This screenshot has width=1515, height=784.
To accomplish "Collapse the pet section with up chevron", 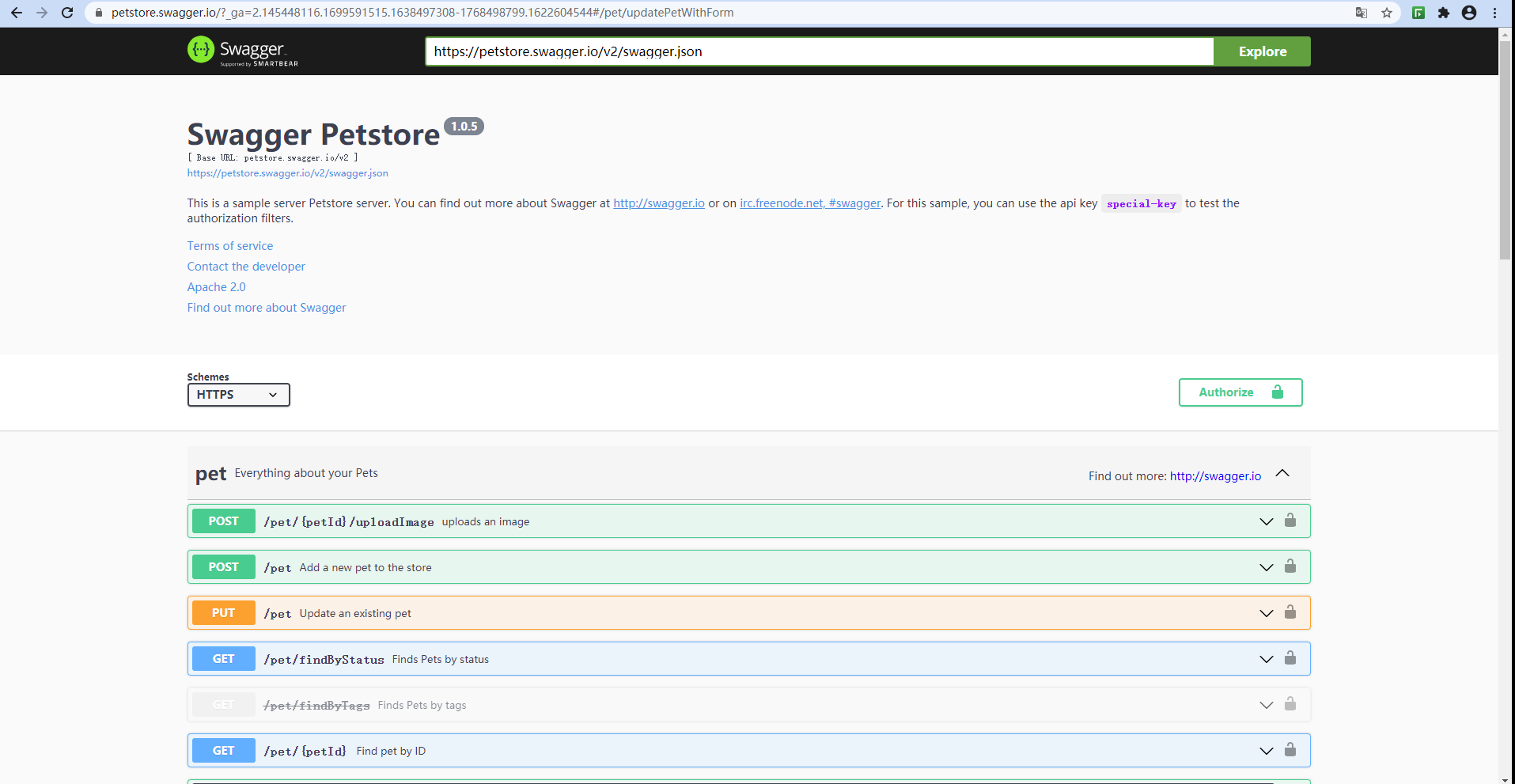I will tap(1282, 473).
